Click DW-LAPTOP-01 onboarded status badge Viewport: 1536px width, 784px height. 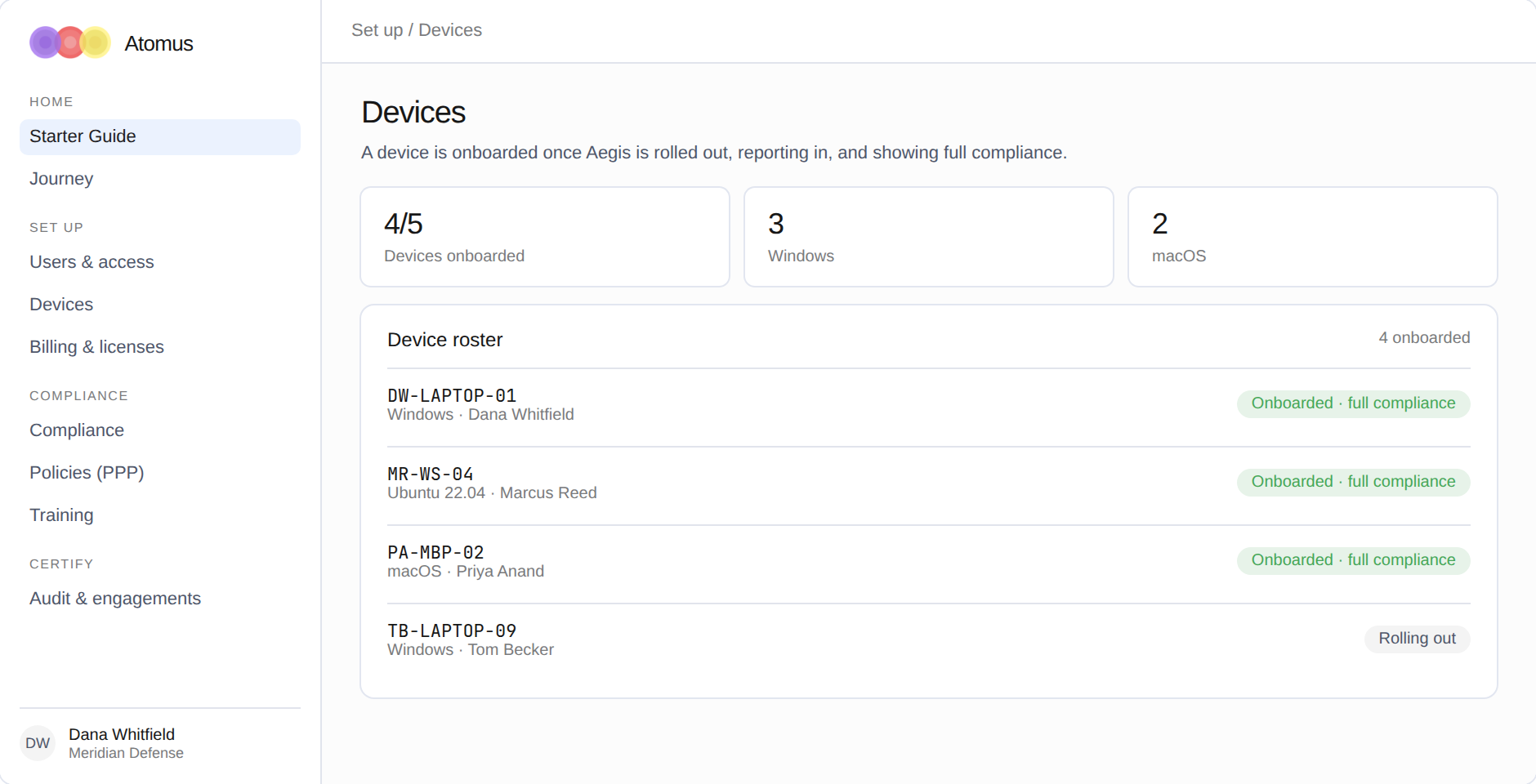[1353, 403]
